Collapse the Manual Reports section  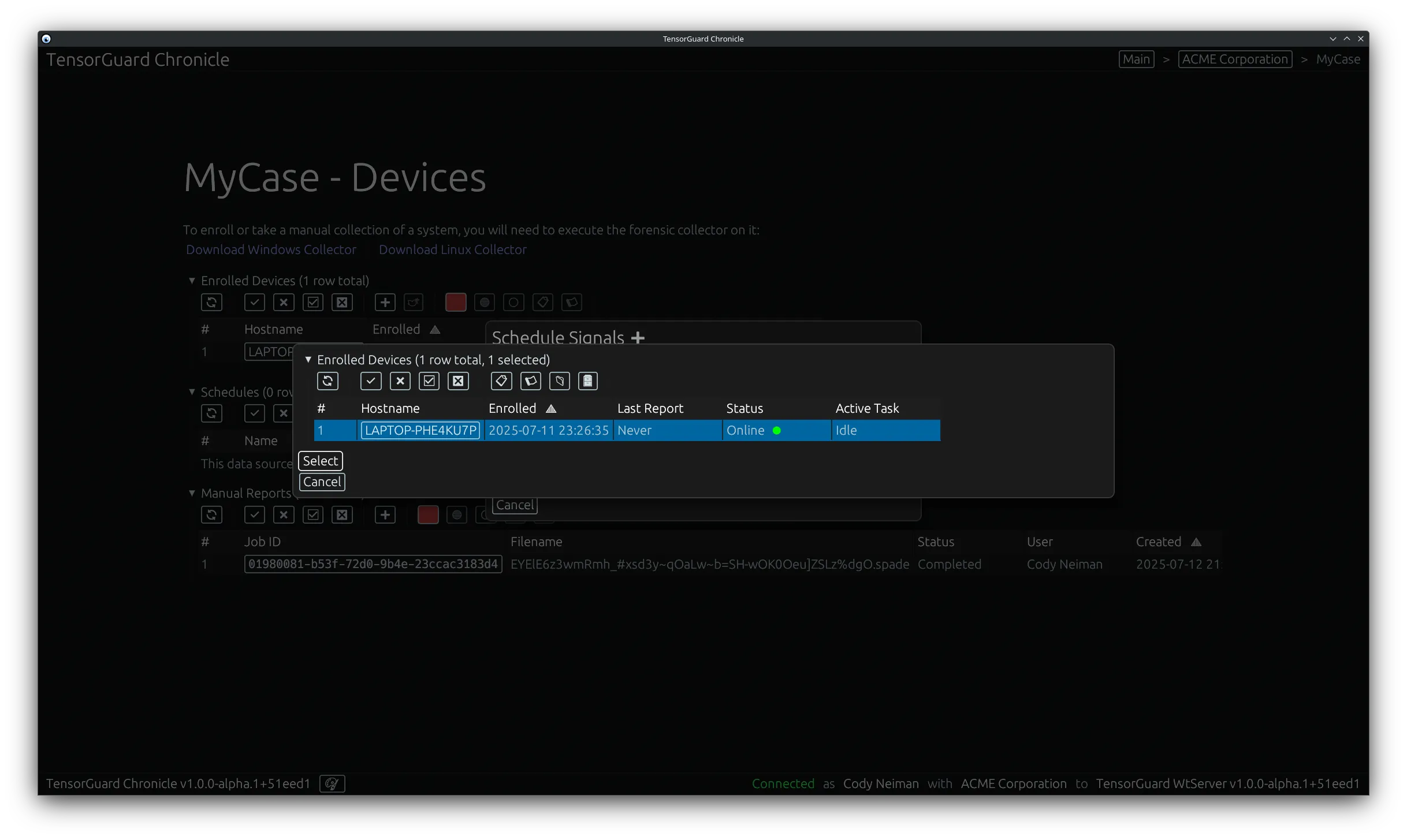point(192,493)
